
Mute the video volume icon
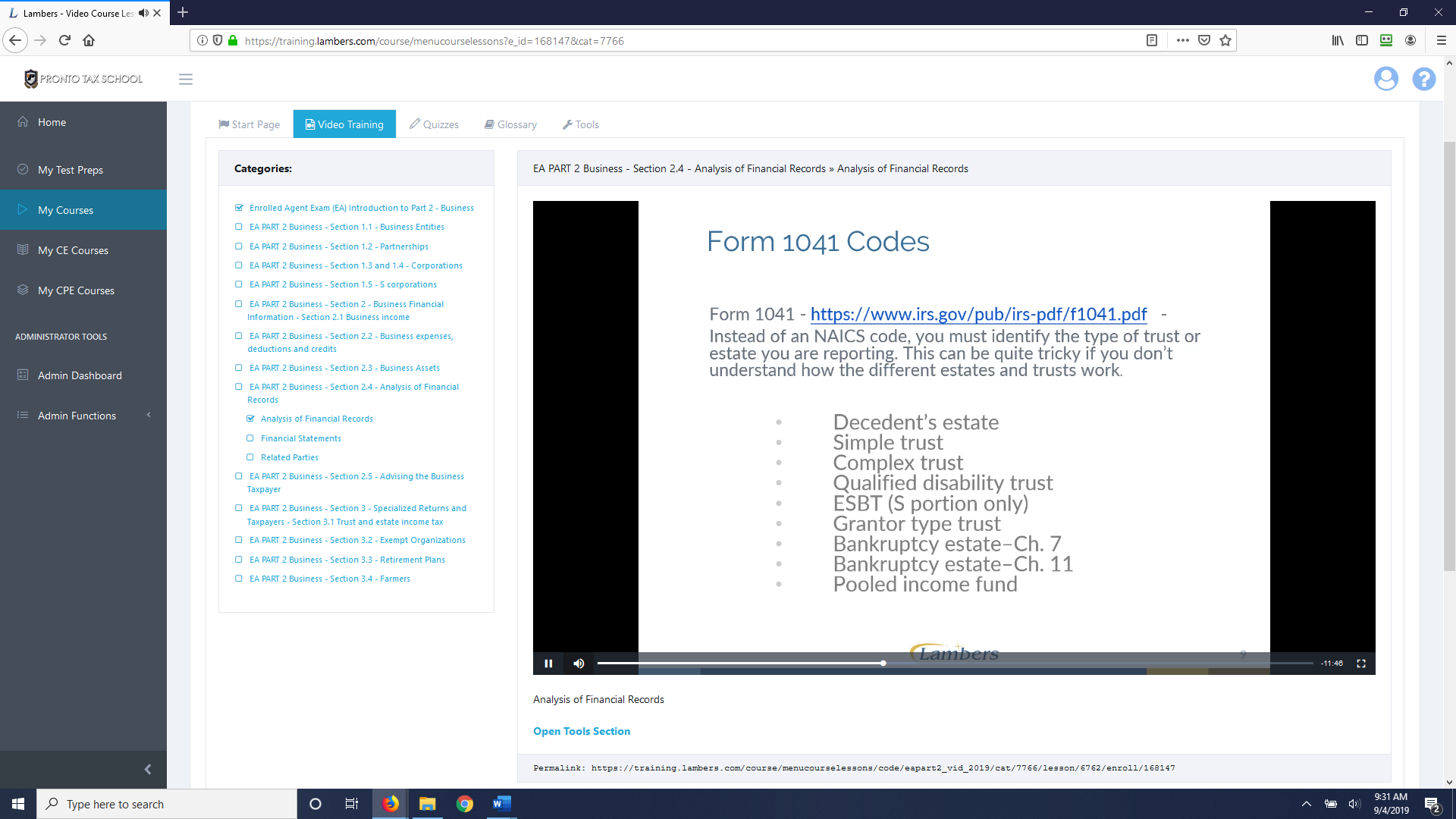[x=579, y=664]
